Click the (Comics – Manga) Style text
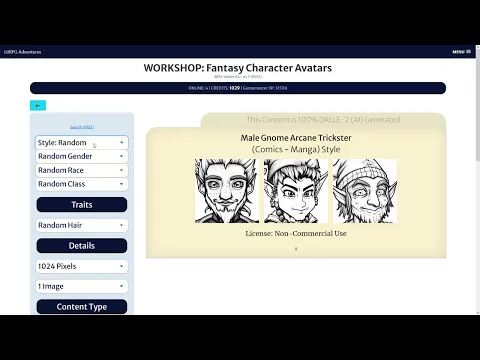The image size is (480, 360). 296,149
